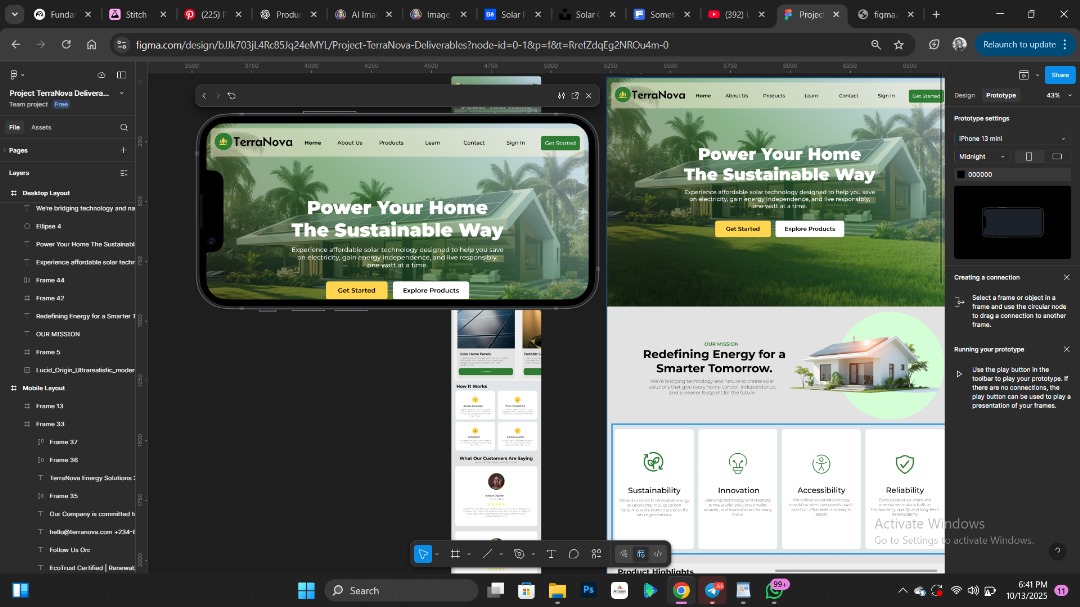
Task: Search layers with the magnifier icon
Action: click(x=124, y=127)
